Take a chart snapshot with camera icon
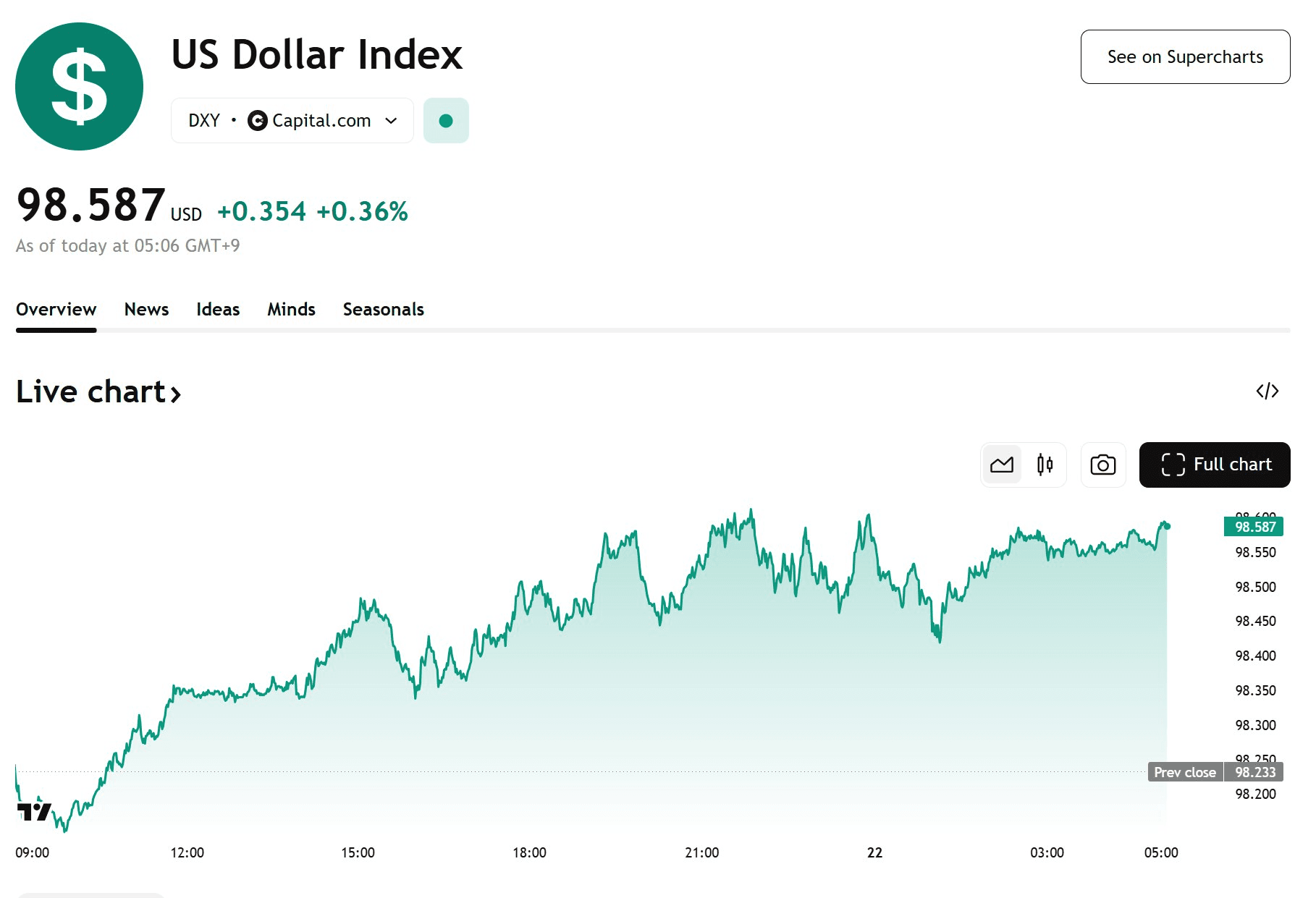 click(1102, 465)
